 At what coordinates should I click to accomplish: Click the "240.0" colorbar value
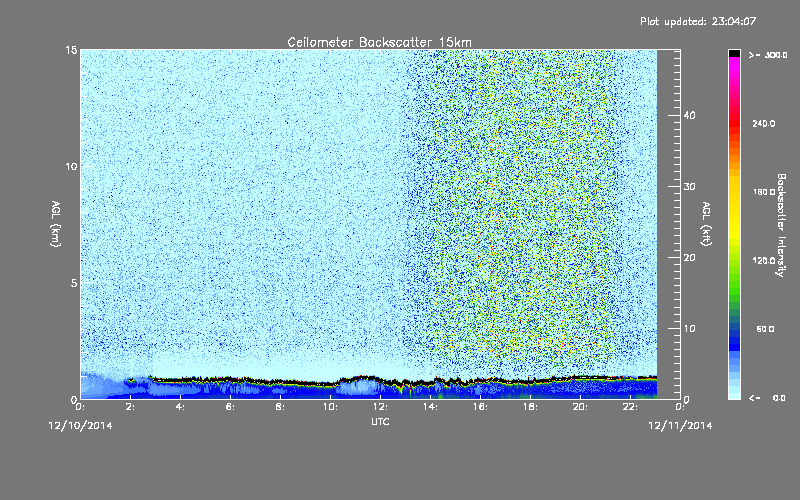click(x=764, y=123)
